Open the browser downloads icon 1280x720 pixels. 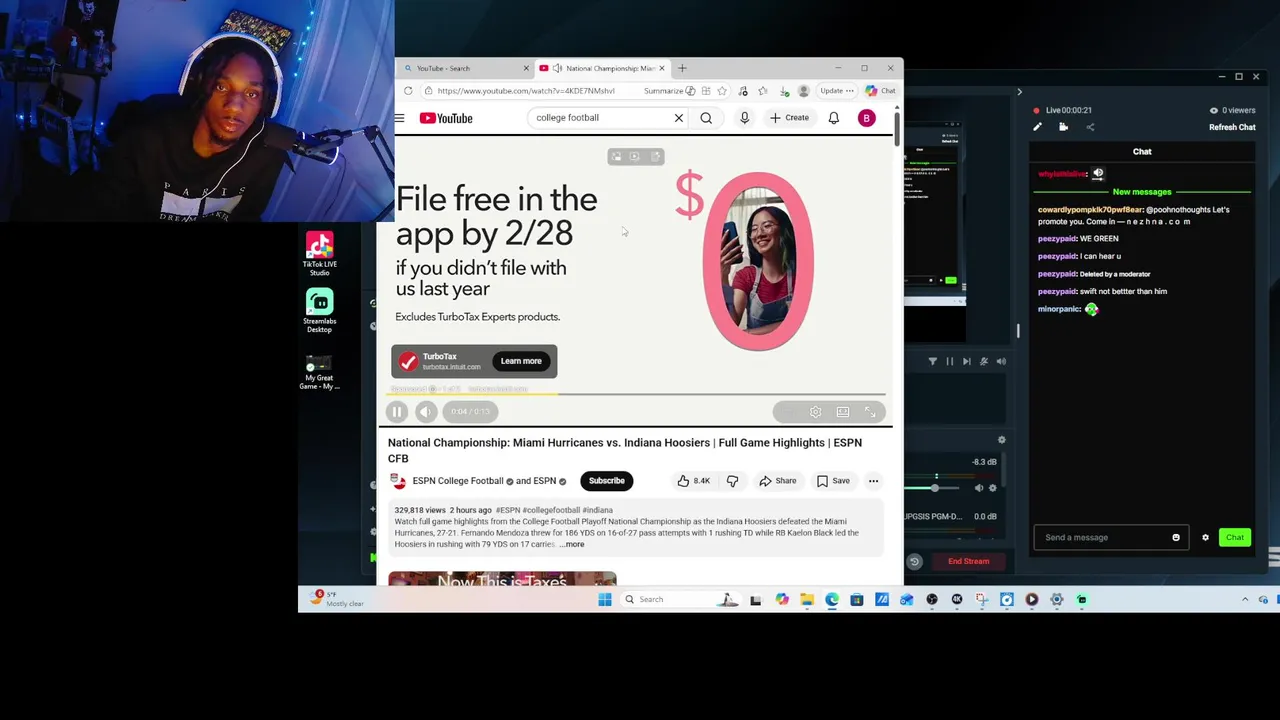(783, 91)
